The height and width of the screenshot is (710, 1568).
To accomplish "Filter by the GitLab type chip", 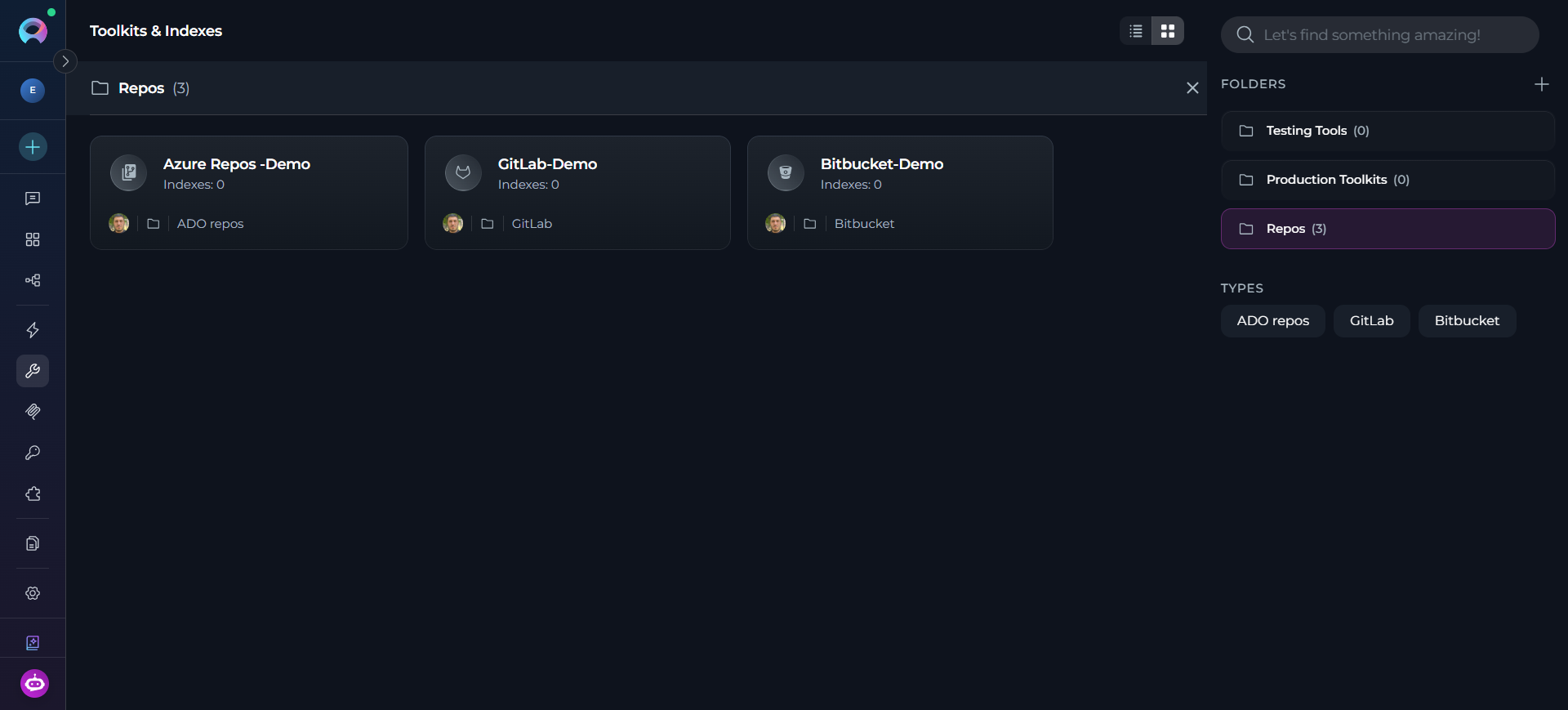I will tap(1372, 321).
